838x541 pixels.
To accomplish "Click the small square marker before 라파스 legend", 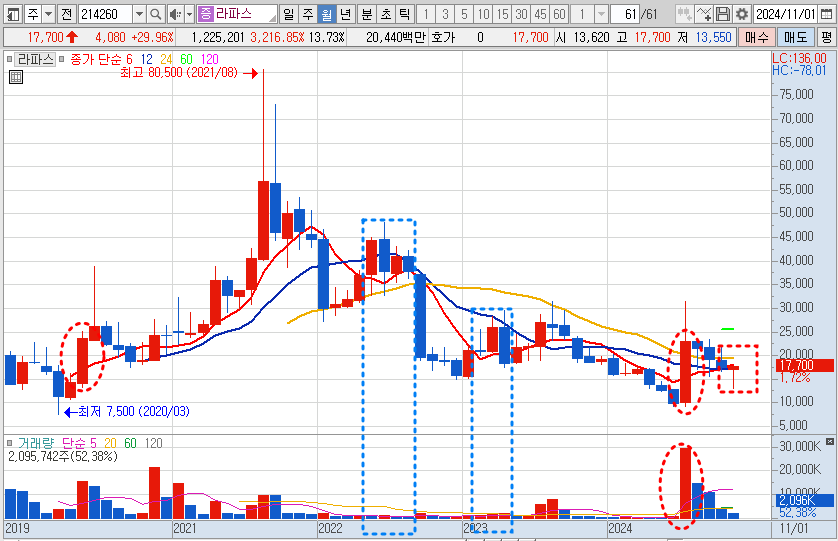I will (x=10, y=59).
